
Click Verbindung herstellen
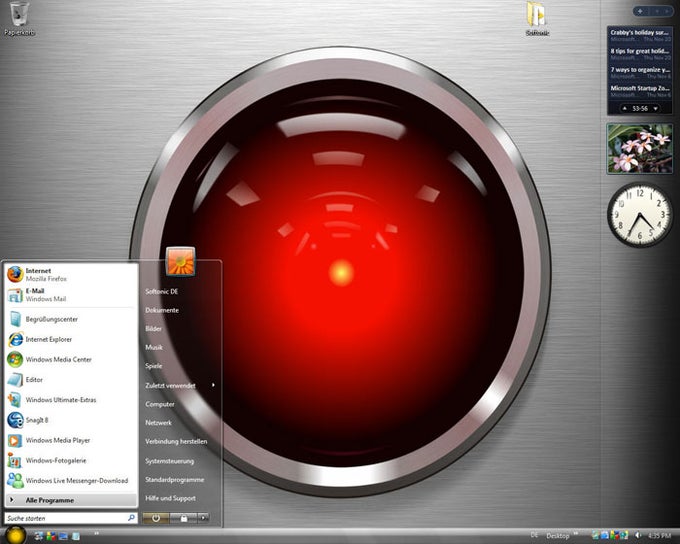[x=176, y=442]
